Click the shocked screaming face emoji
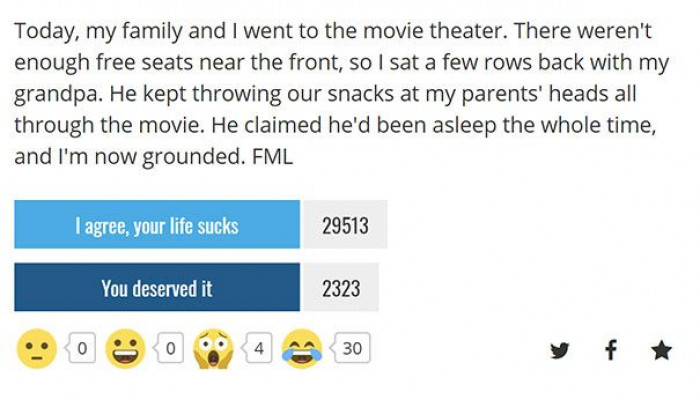Viewport: 700px width, 400px height. 213,349
